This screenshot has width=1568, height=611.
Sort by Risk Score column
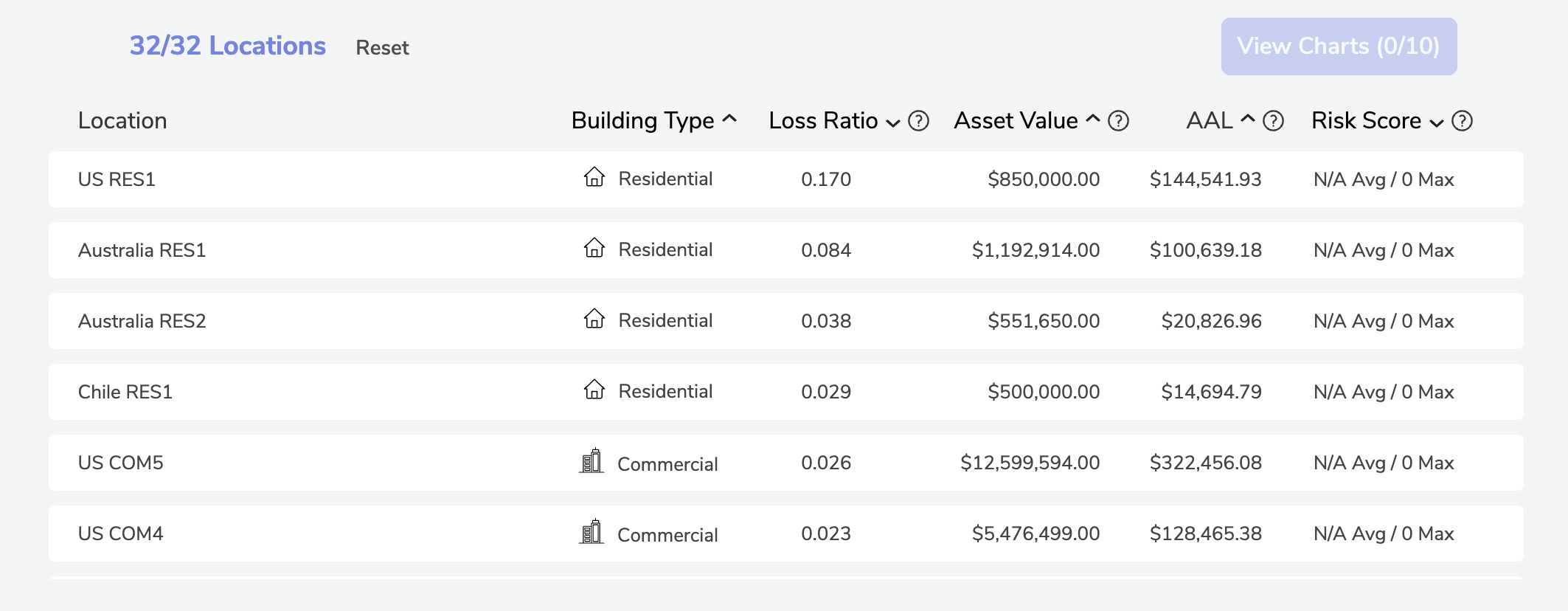(x=1377, y=120)
